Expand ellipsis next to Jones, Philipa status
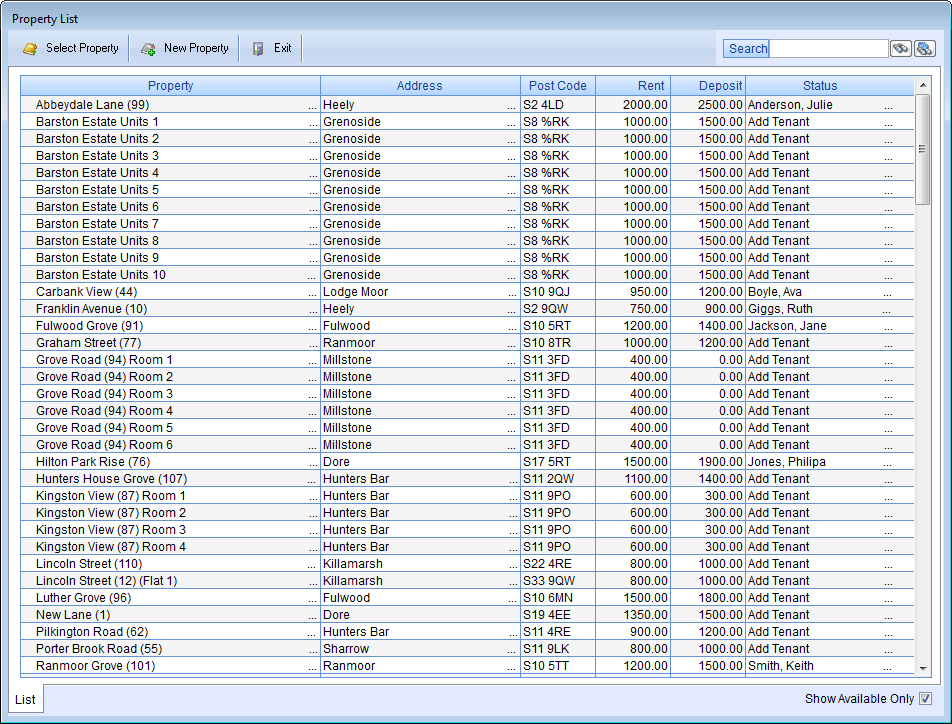 pos(887,463)
